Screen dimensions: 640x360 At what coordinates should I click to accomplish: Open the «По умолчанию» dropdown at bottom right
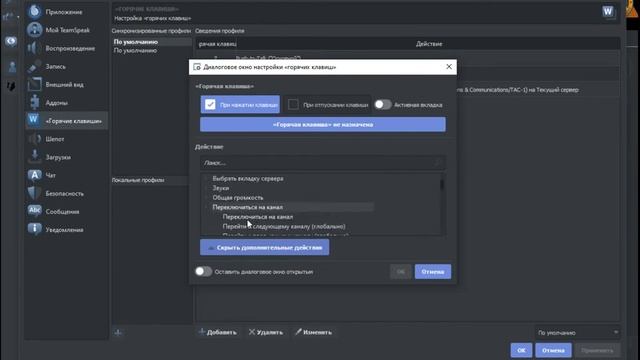578,333
